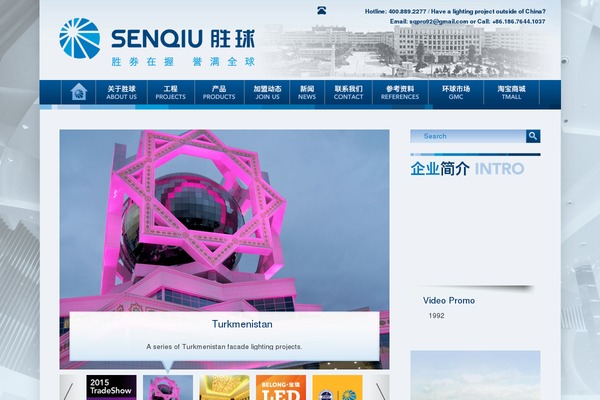Select the orange LED thumbnail
The width and height of the screenshot is (600, 400).
pos(281,387)
